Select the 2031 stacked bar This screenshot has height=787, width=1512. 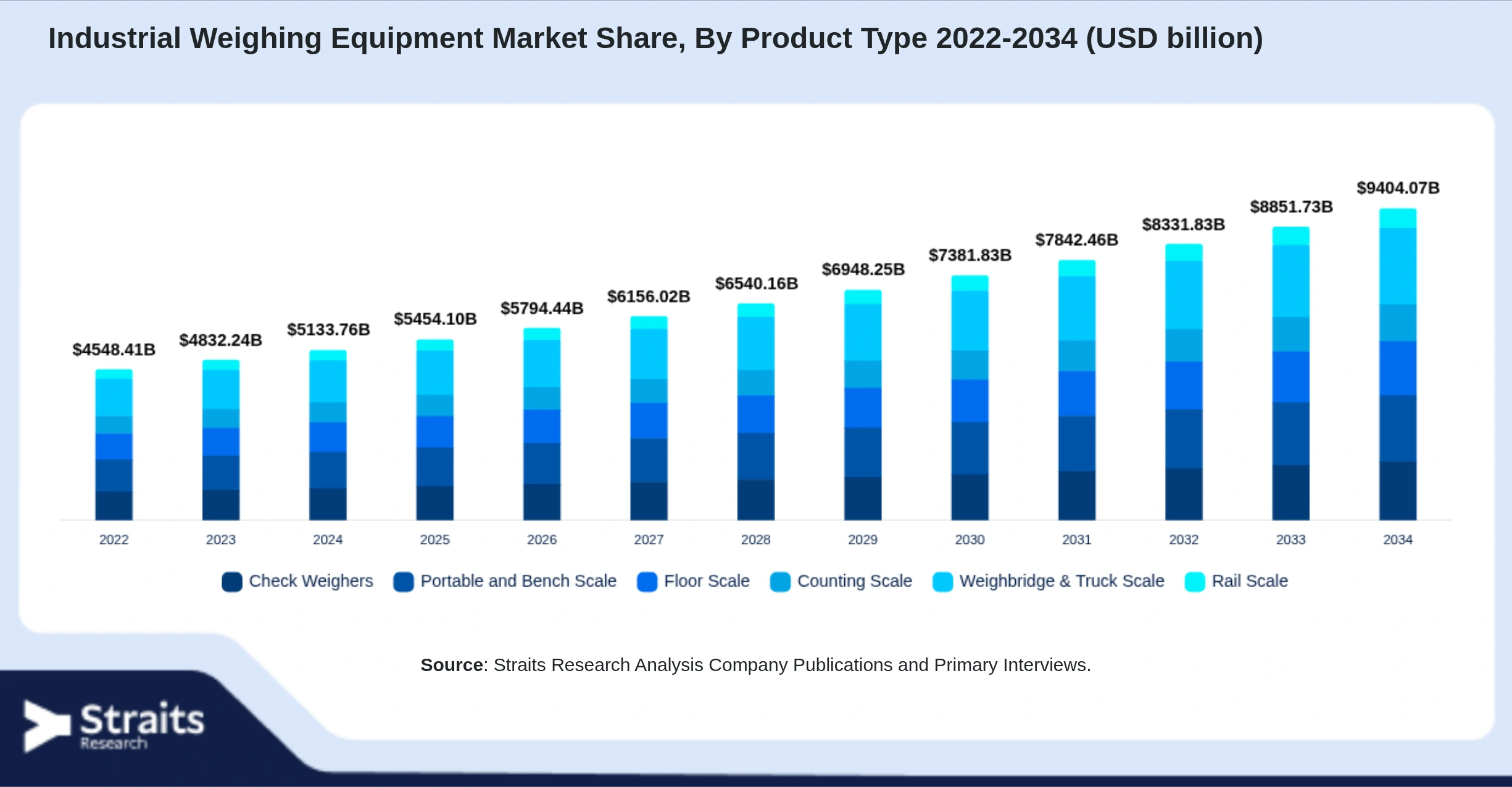pyautogui.click(x=1077, y=390)
